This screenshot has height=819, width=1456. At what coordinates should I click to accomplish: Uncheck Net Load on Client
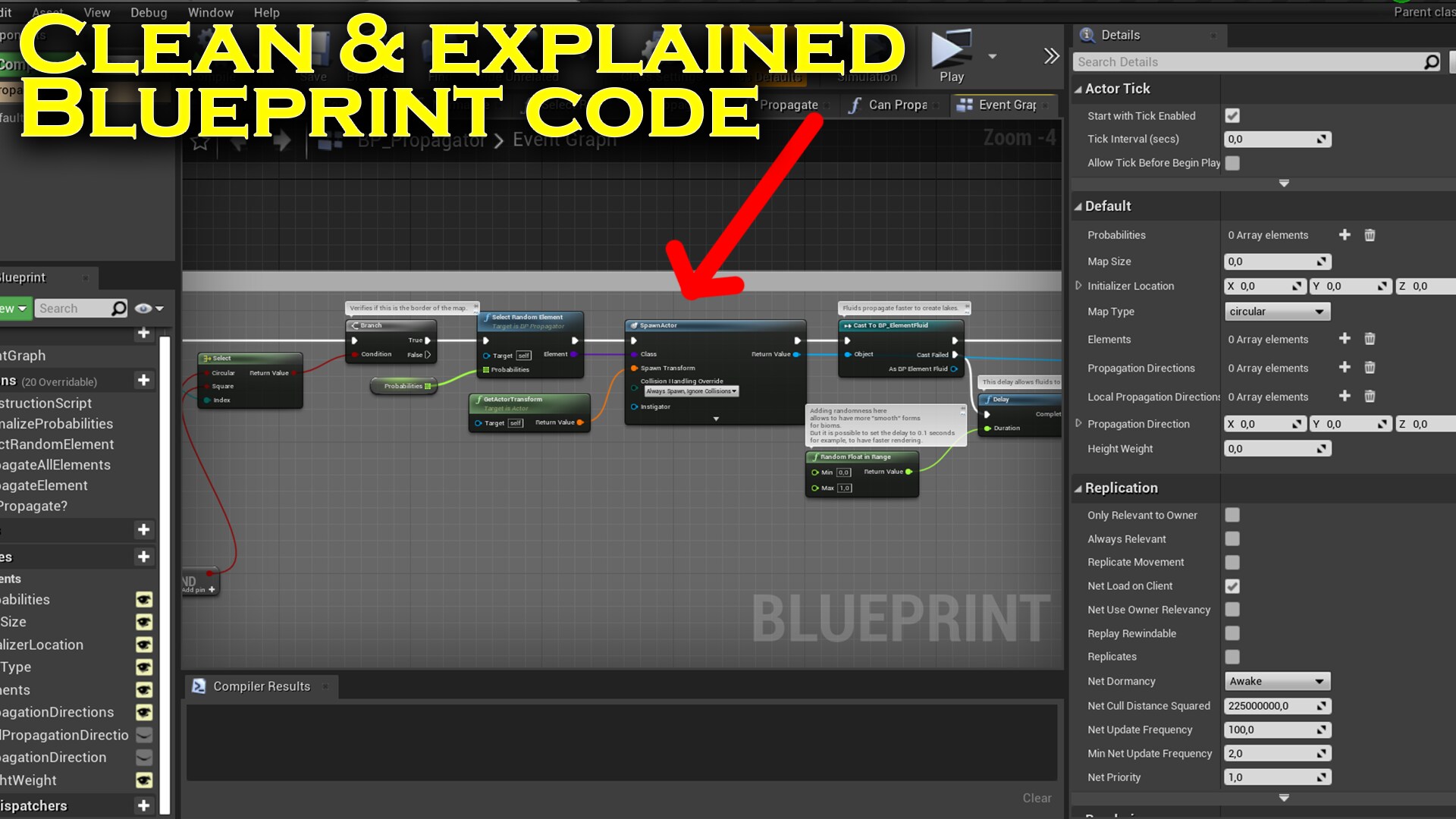pyautogui.click(x=1232, y=585)
